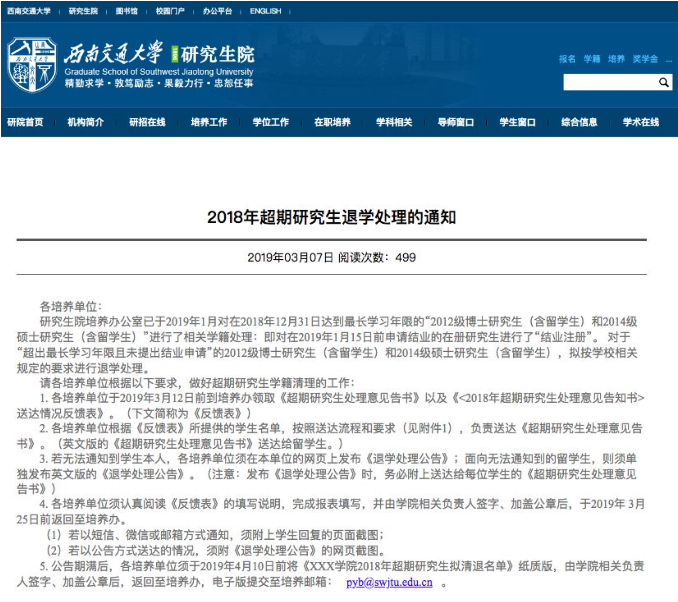The image size is (678, 602).
Task: Go to the 培养工作 menu
Action: click(209, 122)
